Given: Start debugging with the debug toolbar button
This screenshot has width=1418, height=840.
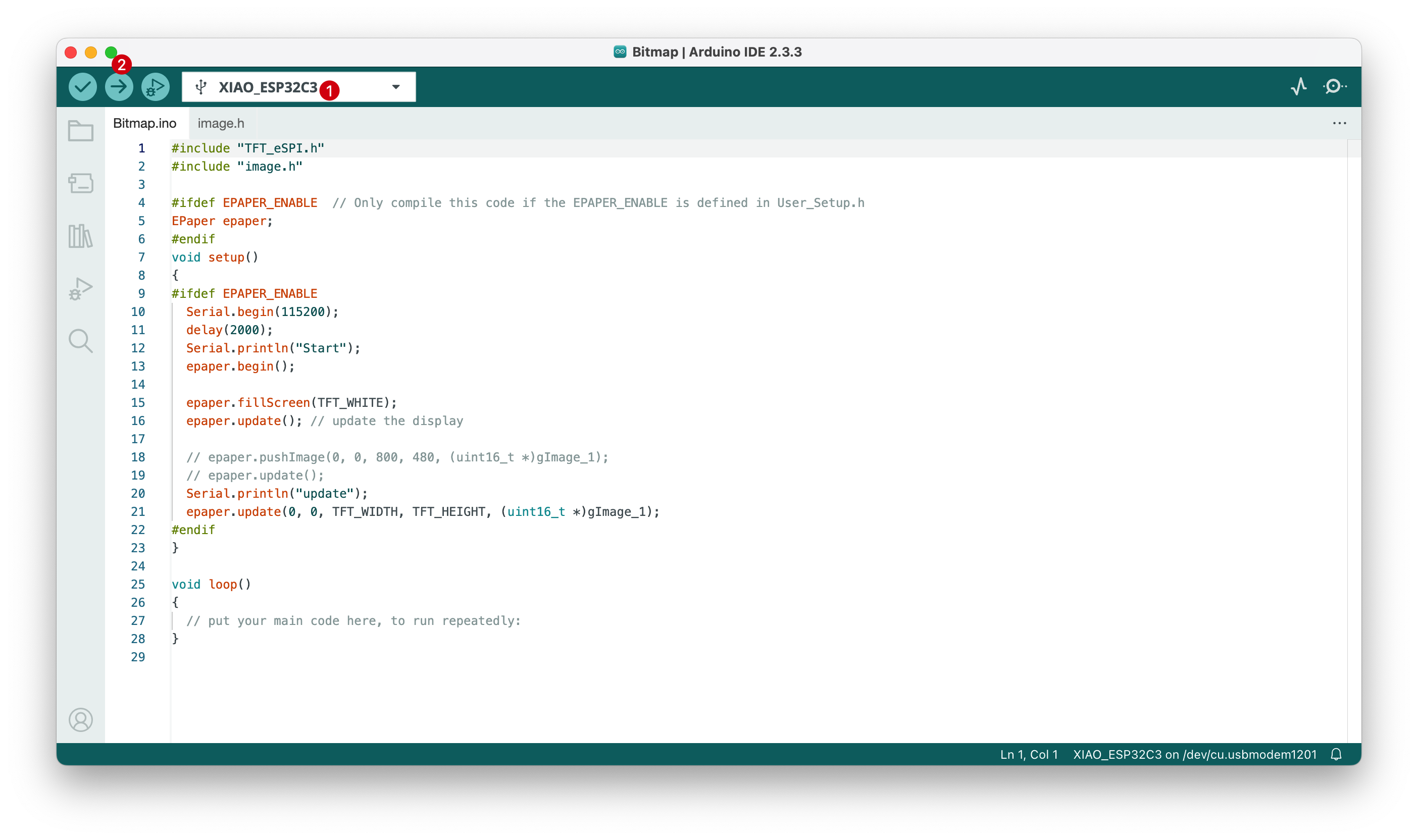Looking at the screenshot, I should pyautogui.click(x=155, y=87).
